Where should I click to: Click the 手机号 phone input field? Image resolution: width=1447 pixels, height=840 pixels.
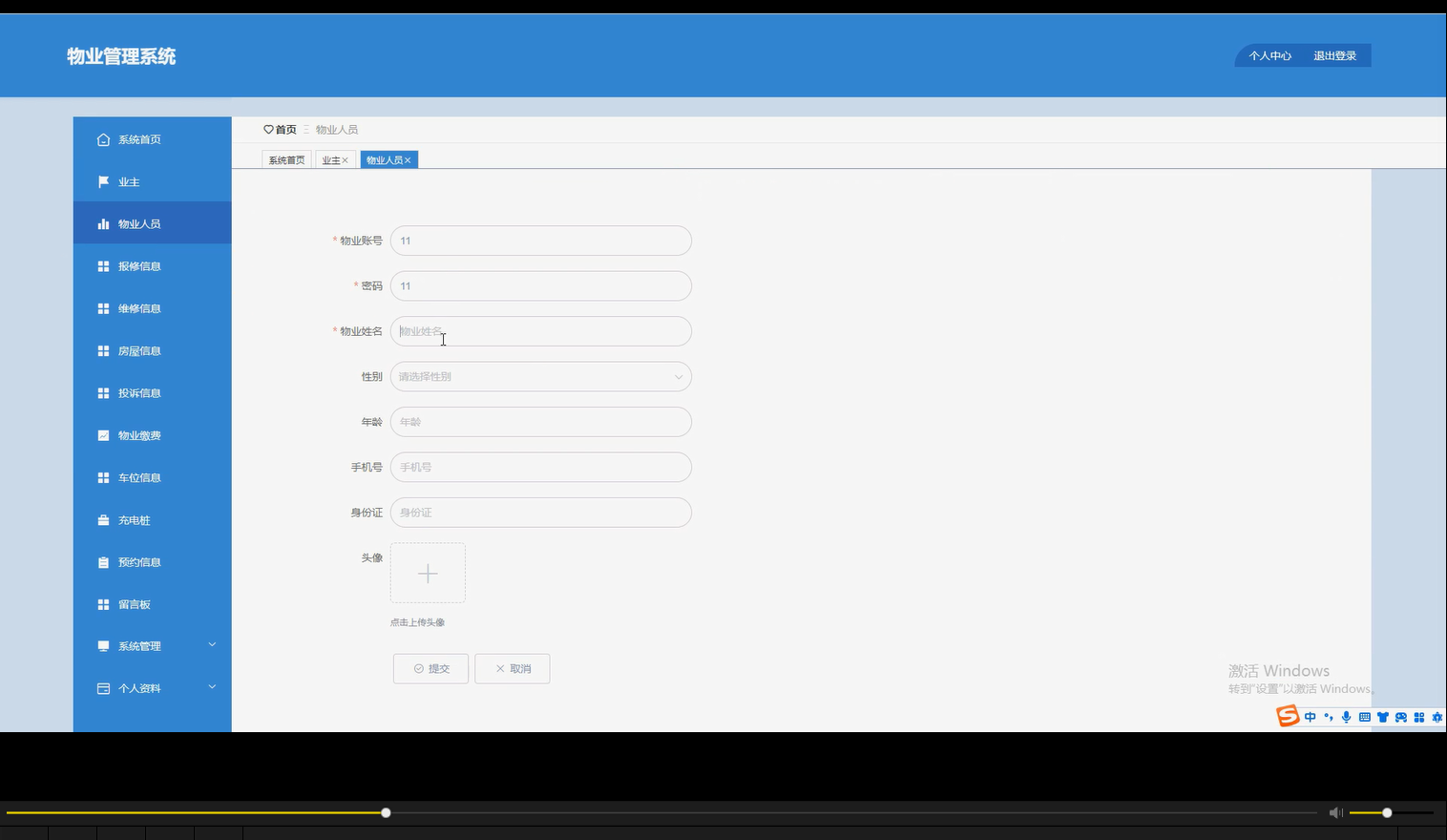540,468
